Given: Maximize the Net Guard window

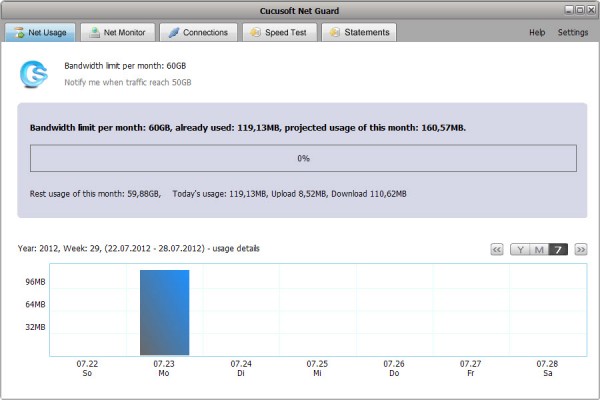Looking at the screenshot, I should point(580,10).
